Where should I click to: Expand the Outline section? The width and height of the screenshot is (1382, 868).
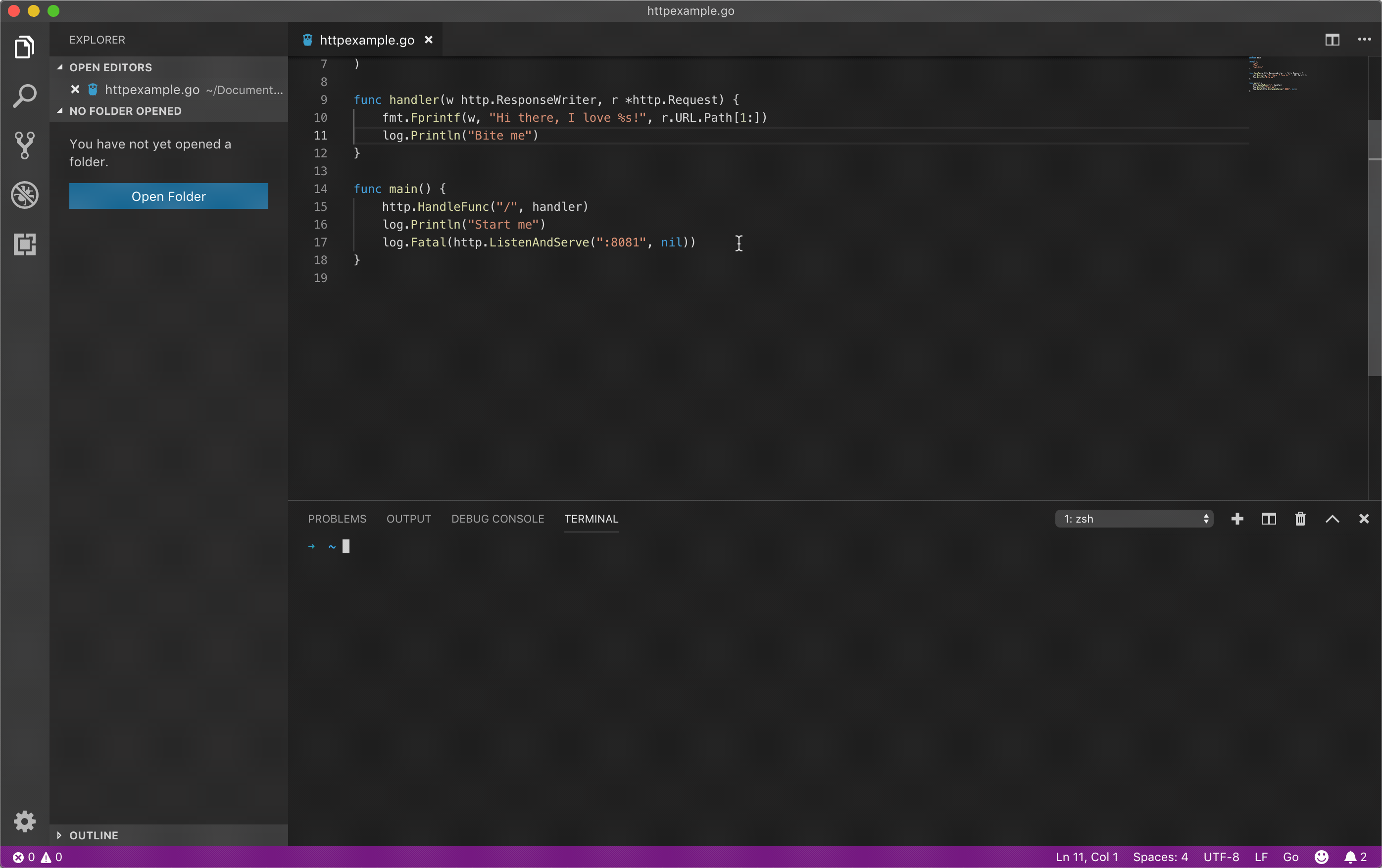94,835
